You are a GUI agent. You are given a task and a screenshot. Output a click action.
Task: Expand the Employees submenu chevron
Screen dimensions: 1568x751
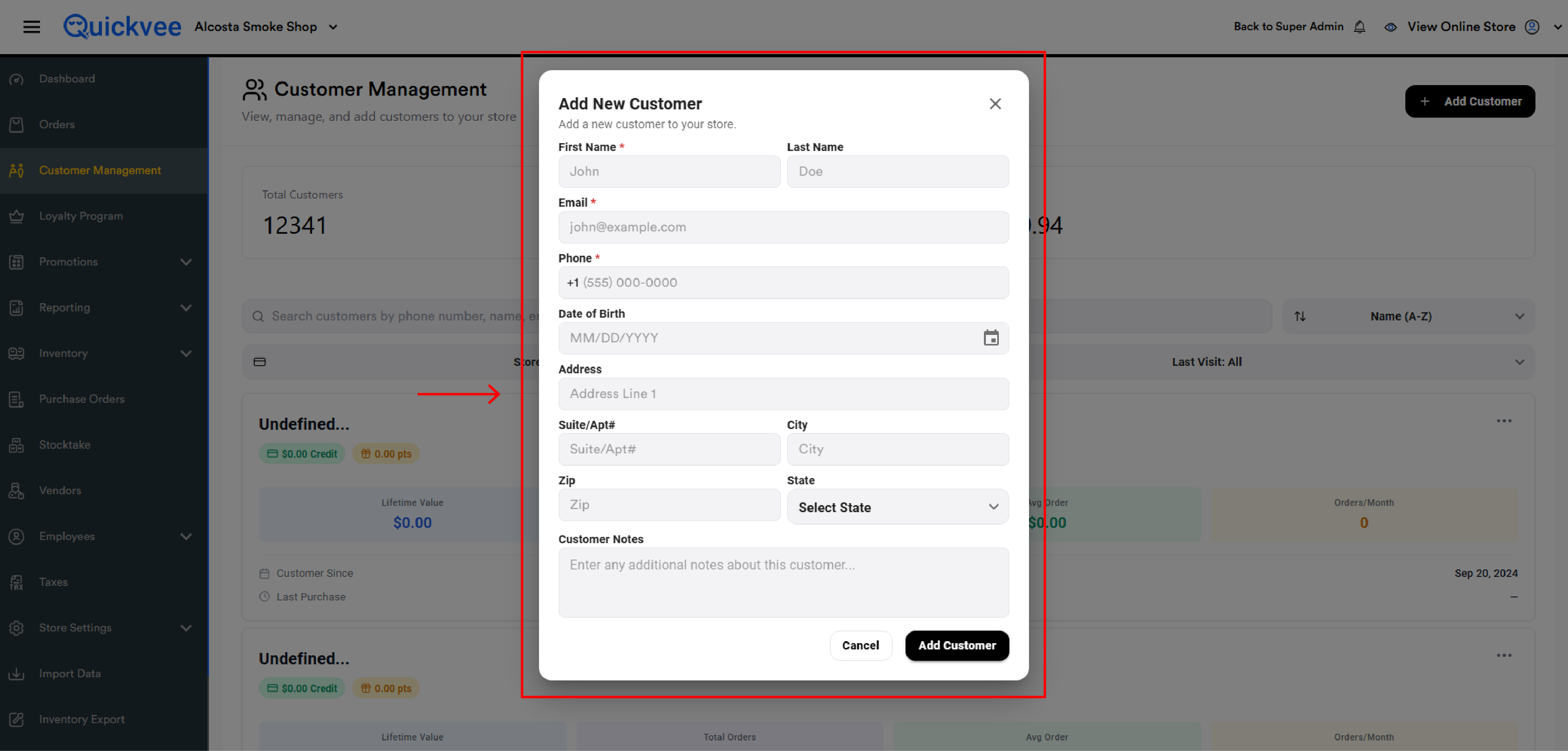pyautogui.click(x=186, y=536)
